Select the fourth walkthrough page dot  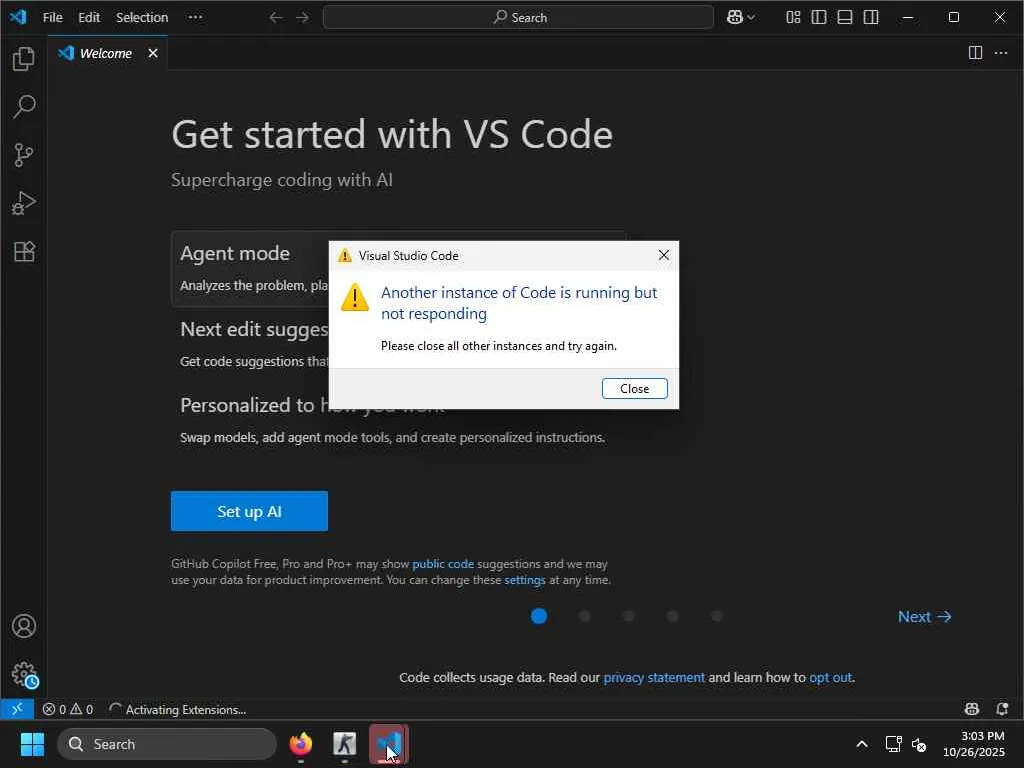point(673,616)
